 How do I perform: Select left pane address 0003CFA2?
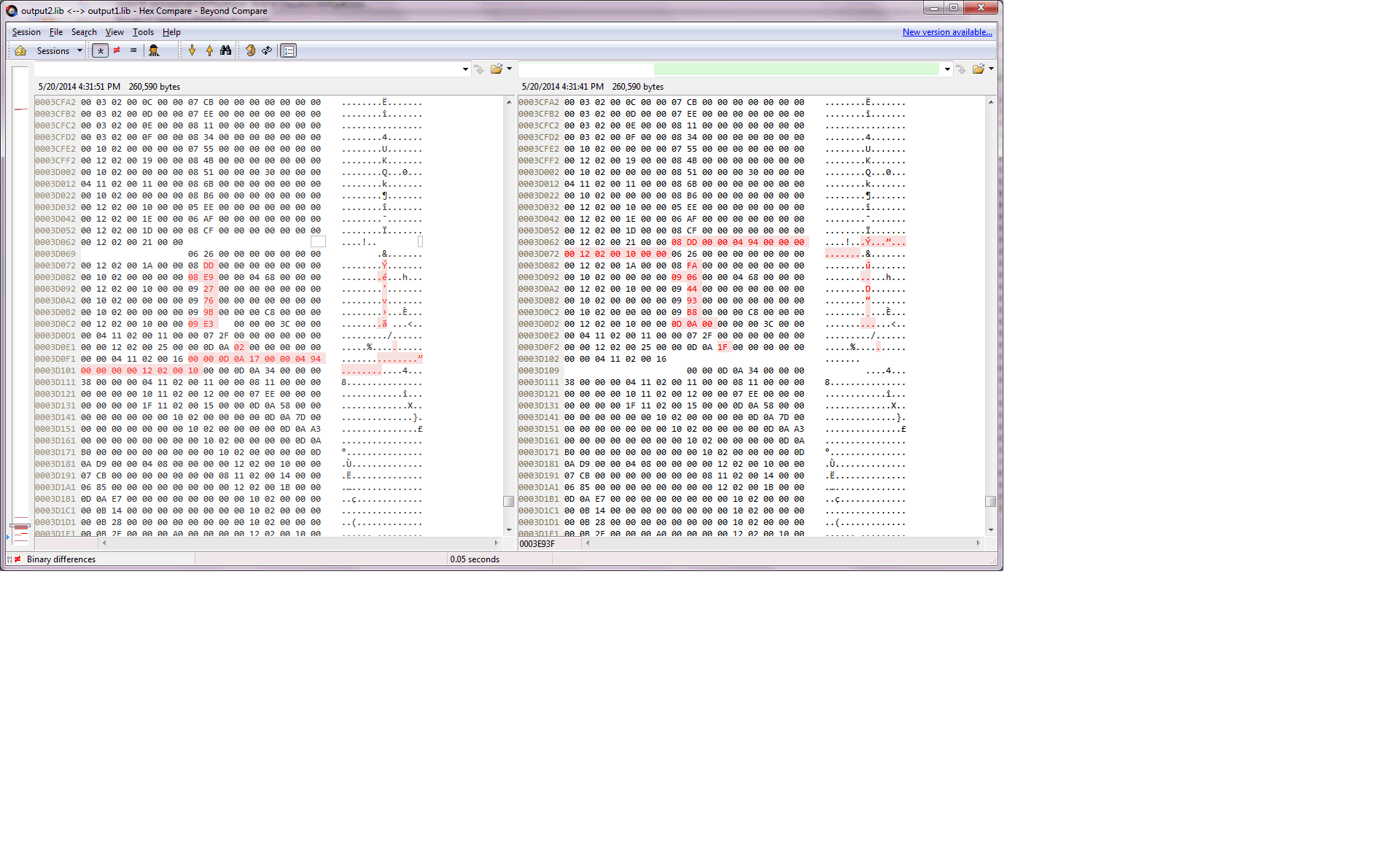pyautogui.click(x=55, y=102)
